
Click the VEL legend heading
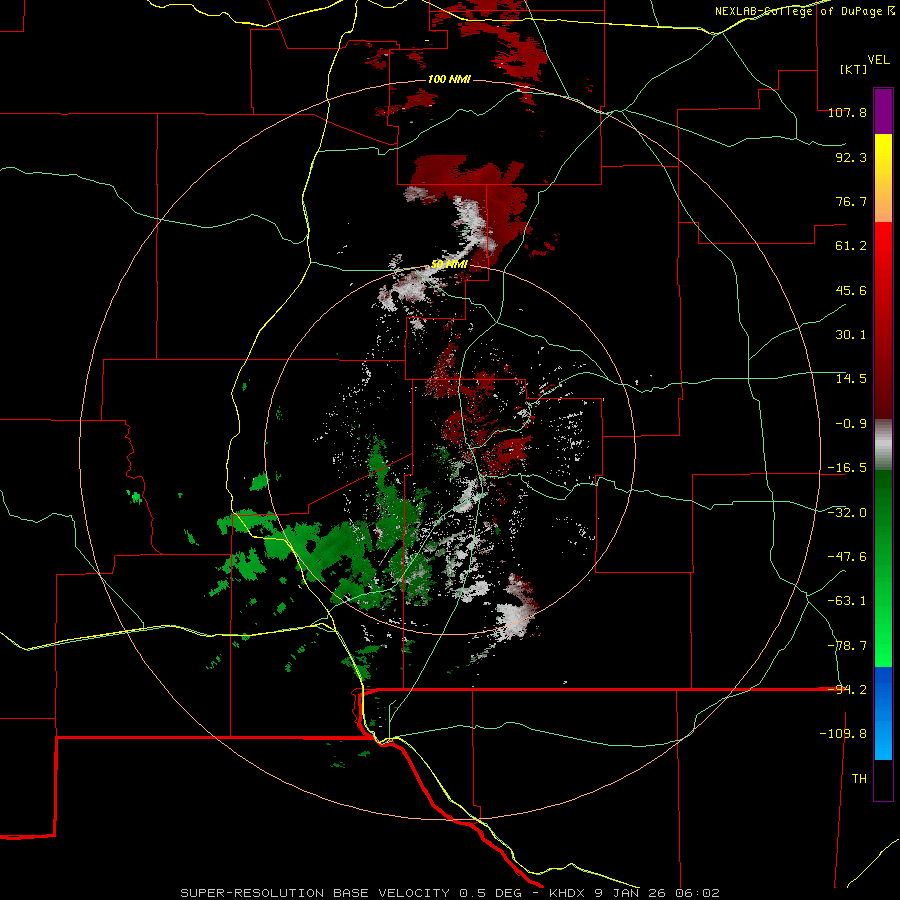(x=878, y=60)
